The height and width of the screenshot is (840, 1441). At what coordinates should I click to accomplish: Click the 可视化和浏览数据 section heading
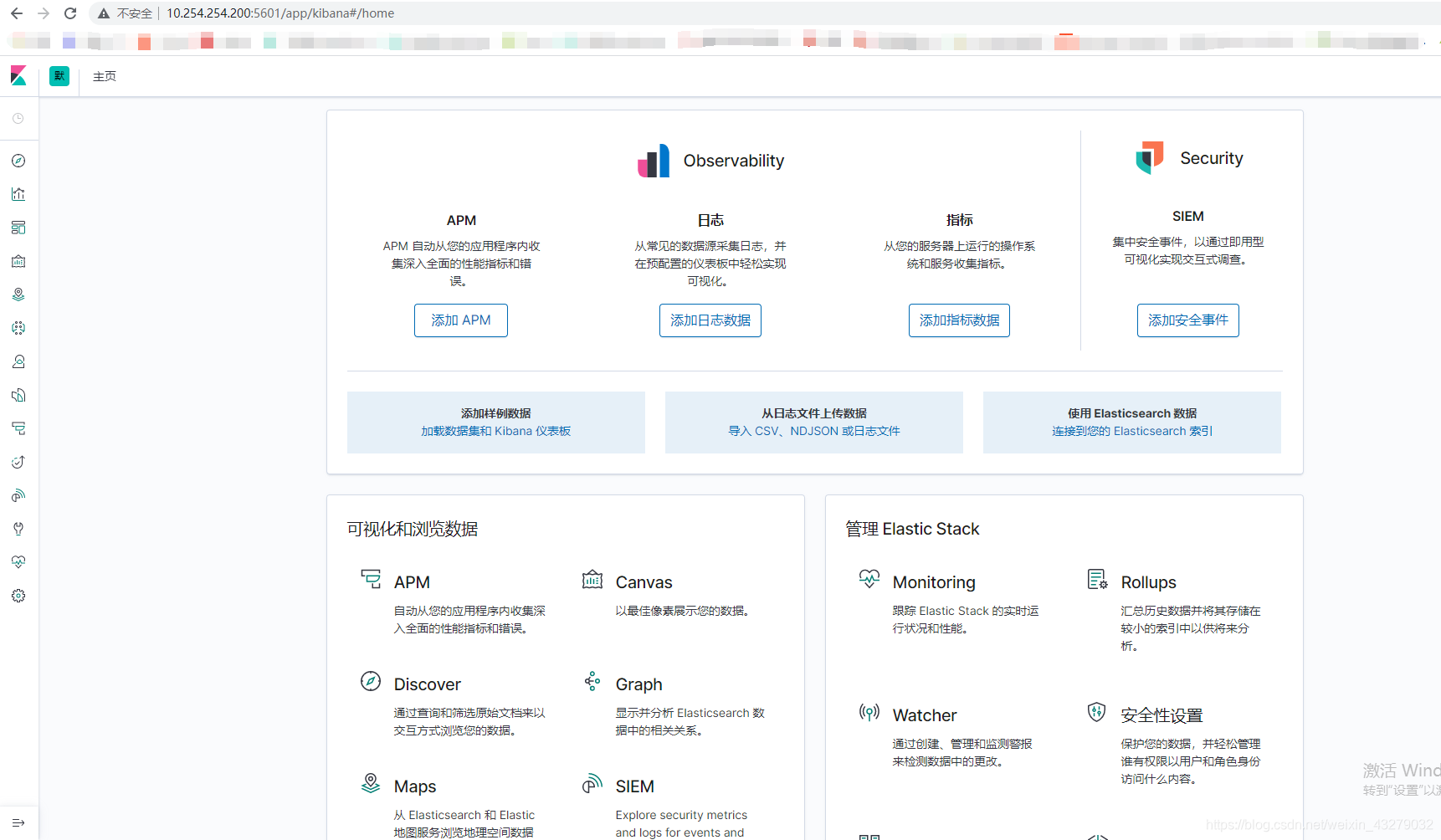click(413, 529)
